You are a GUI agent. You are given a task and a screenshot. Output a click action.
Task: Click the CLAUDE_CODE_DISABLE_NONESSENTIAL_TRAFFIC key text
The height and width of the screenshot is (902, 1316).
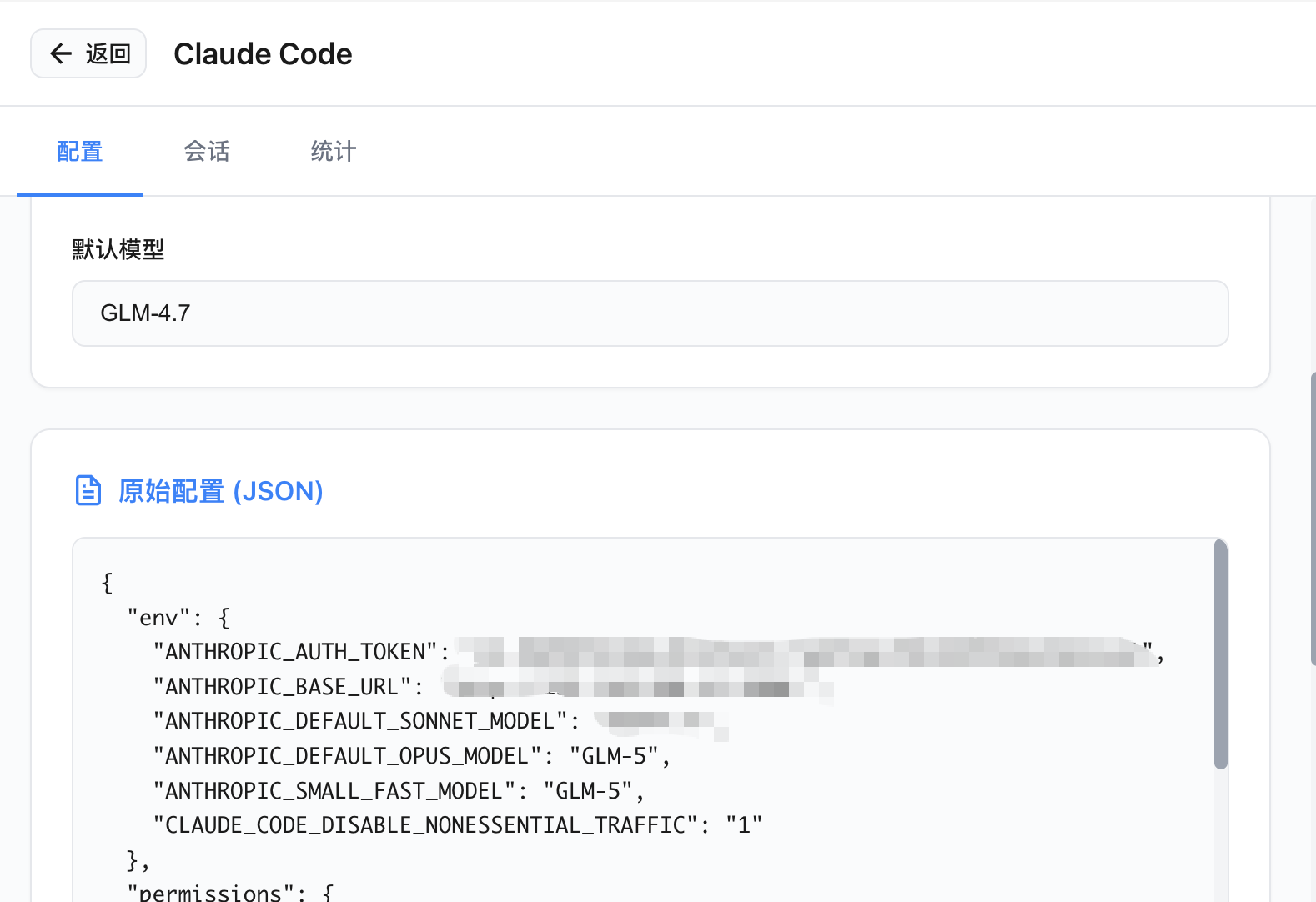click(x=425, y=825)
